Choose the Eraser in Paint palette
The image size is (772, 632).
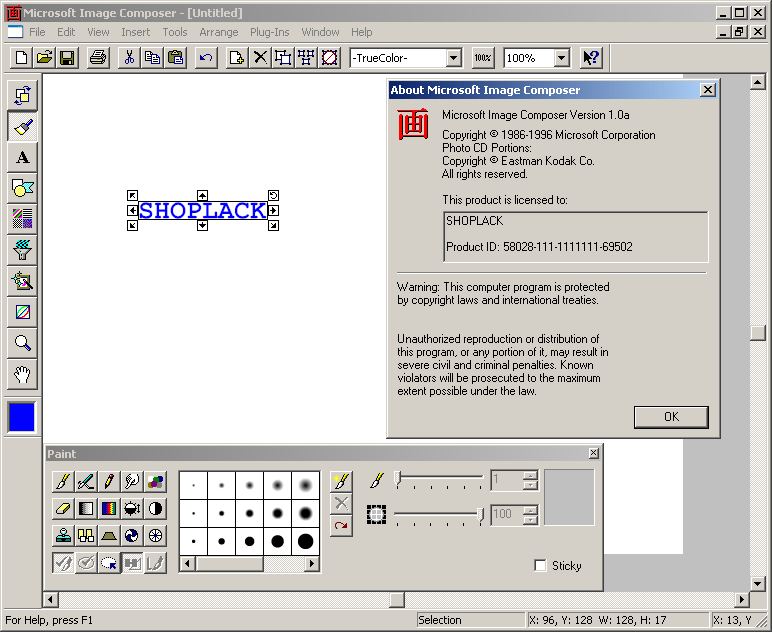63,508
